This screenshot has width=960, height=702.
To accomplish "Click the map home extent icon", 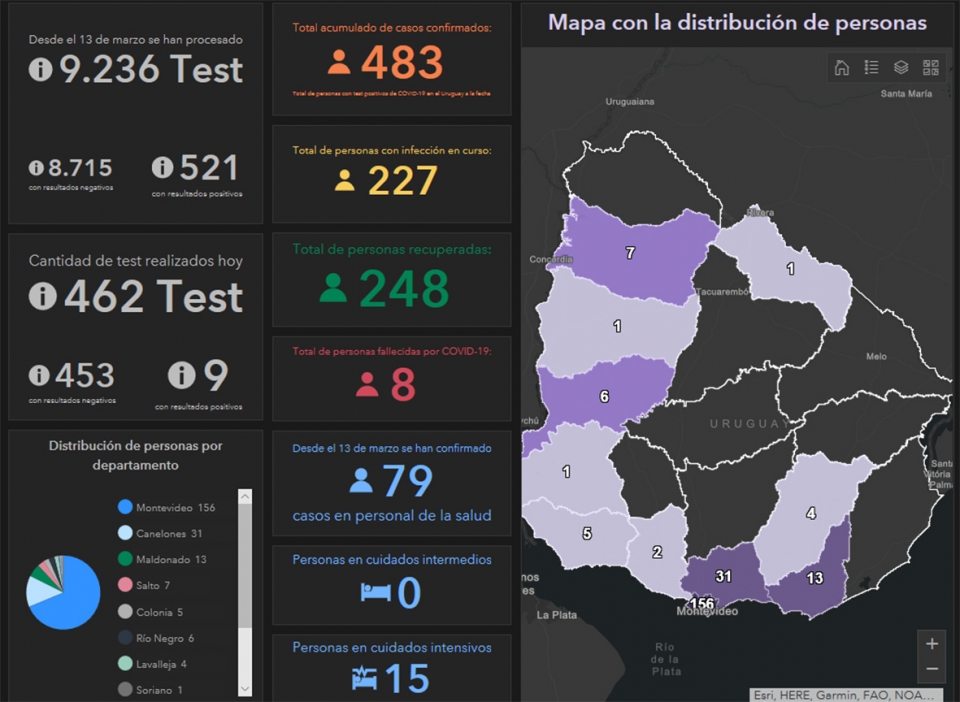I will click(841, 67).
